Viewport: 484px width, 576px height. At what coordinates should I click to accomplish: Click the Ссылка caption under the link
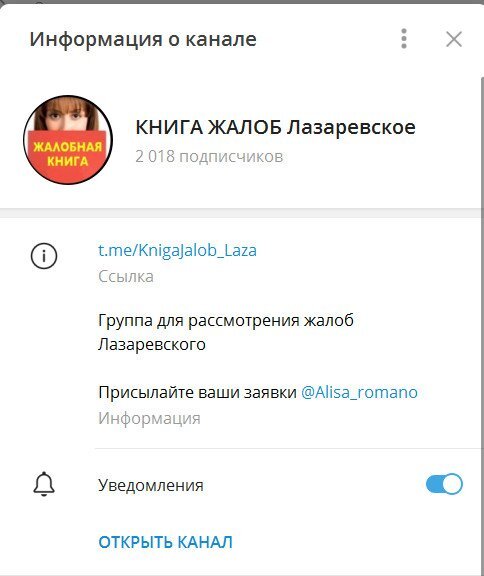pos(126,277)
